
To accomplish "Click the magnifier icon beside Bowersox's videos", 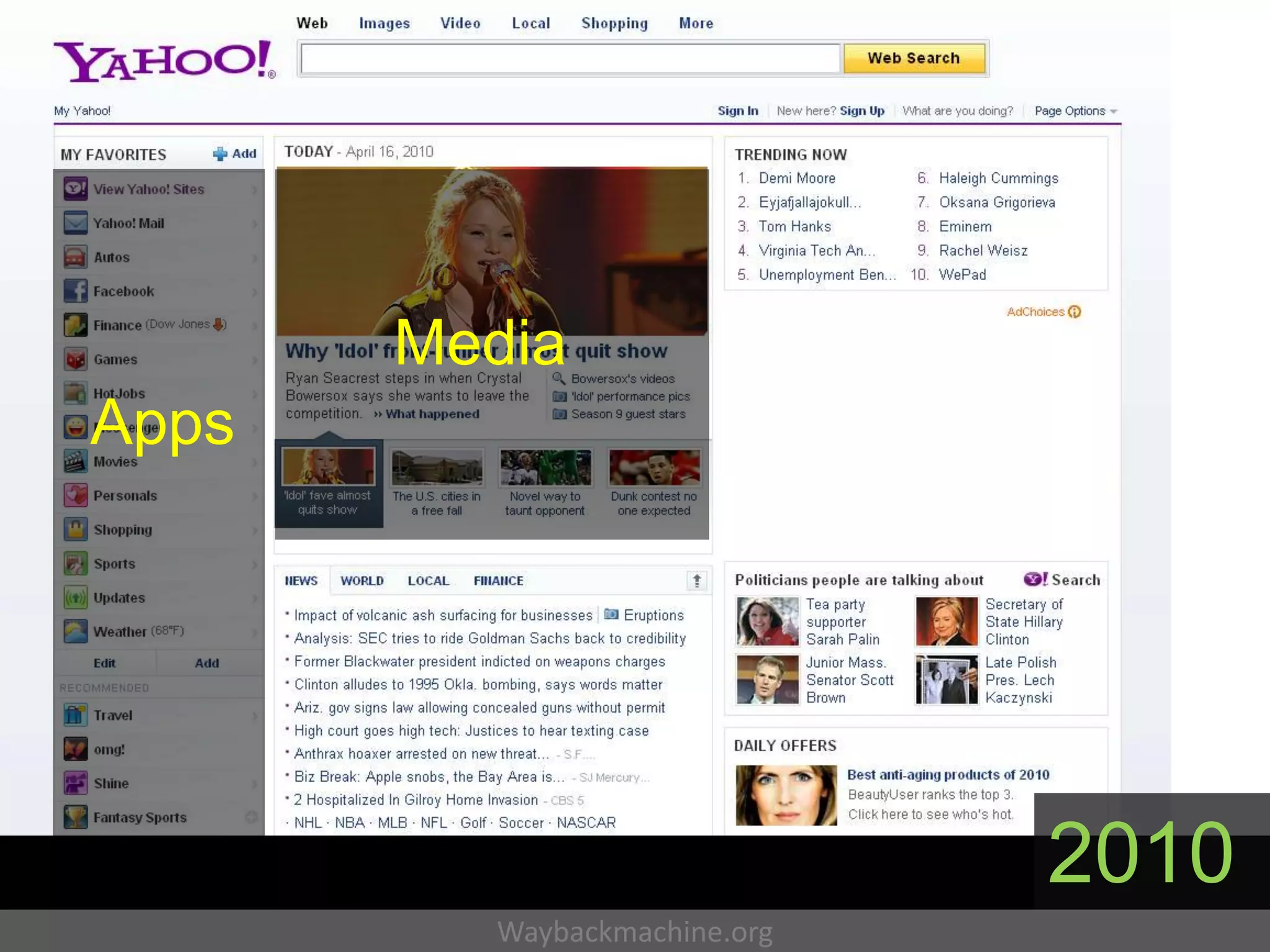I will (x=559, y=378).
